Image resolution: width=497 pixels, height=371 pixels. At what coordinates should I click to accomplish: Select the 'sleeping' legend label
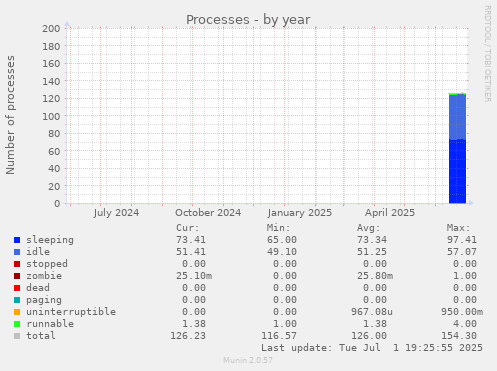[x=50, y=240]
